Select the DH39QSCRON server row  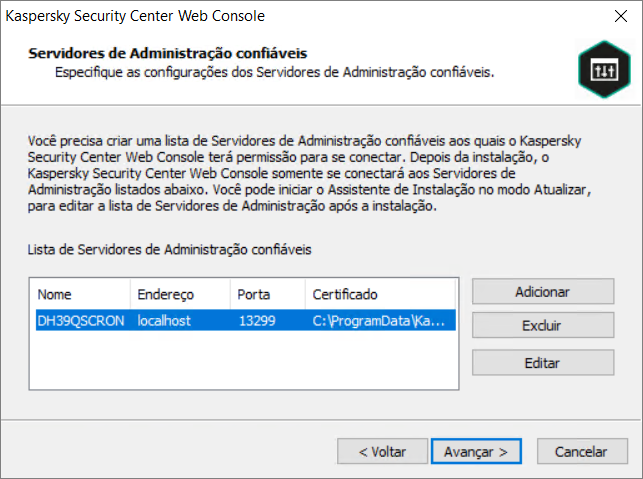[x=82, y=321]
